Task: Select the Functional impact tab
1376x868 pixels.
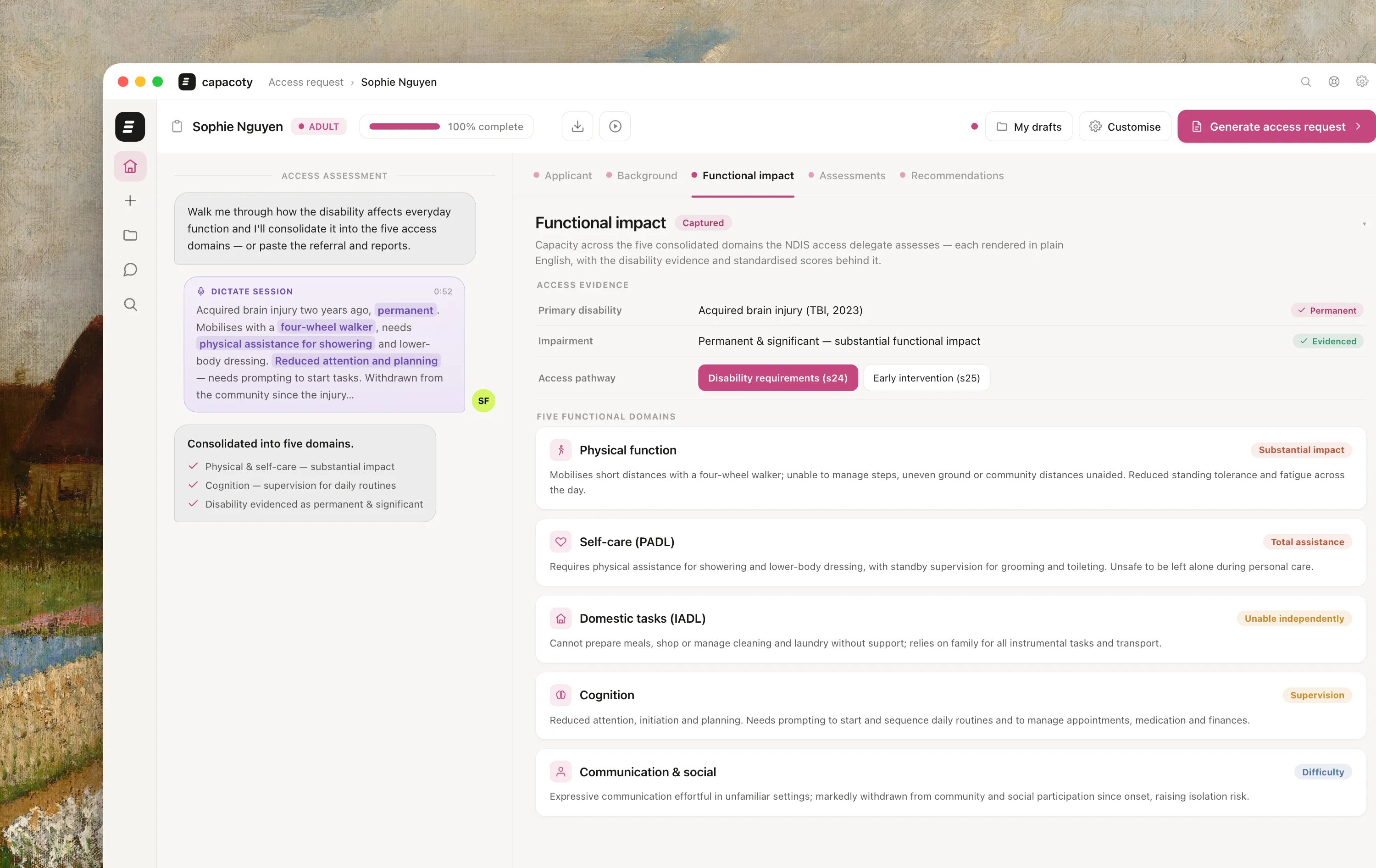Action: click(742, 176)
